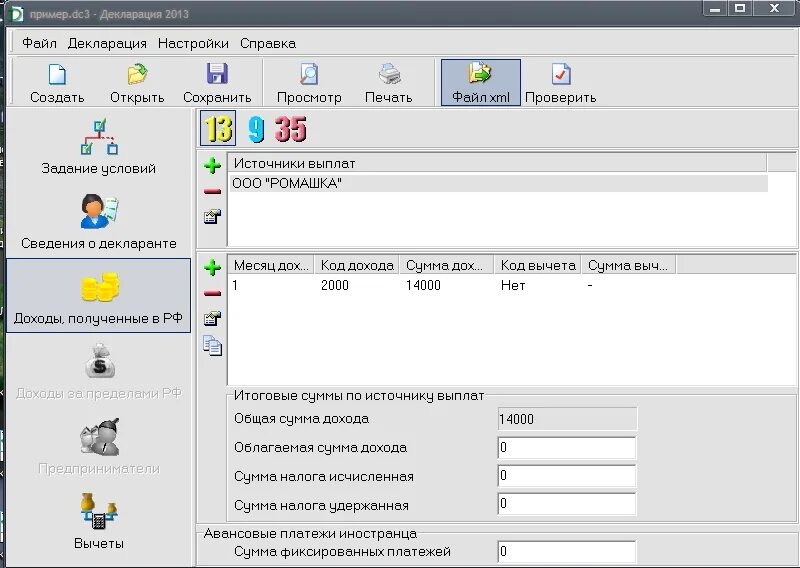The width and height of the screenshot is (800, 568).
Task: Select income code cell 2000
Action: [x=335, y=285]
